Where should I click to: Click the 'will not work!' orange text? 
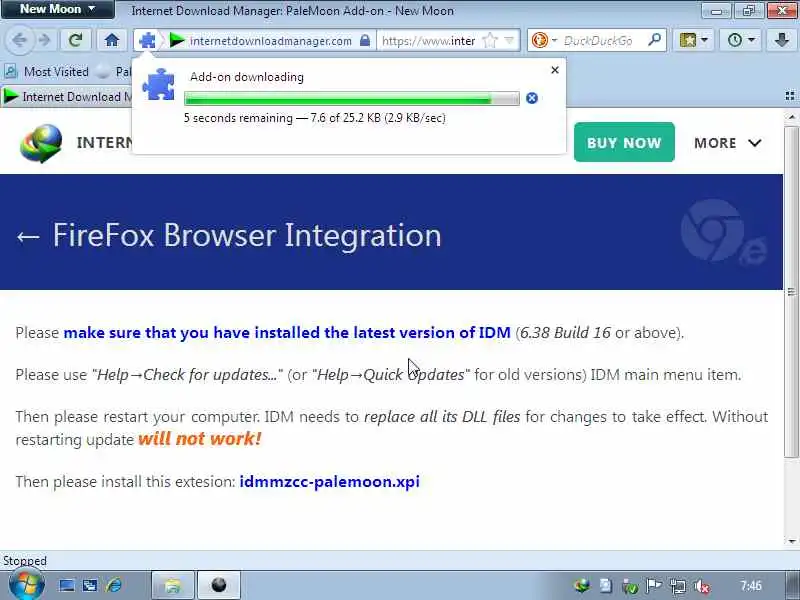(199, 438)
